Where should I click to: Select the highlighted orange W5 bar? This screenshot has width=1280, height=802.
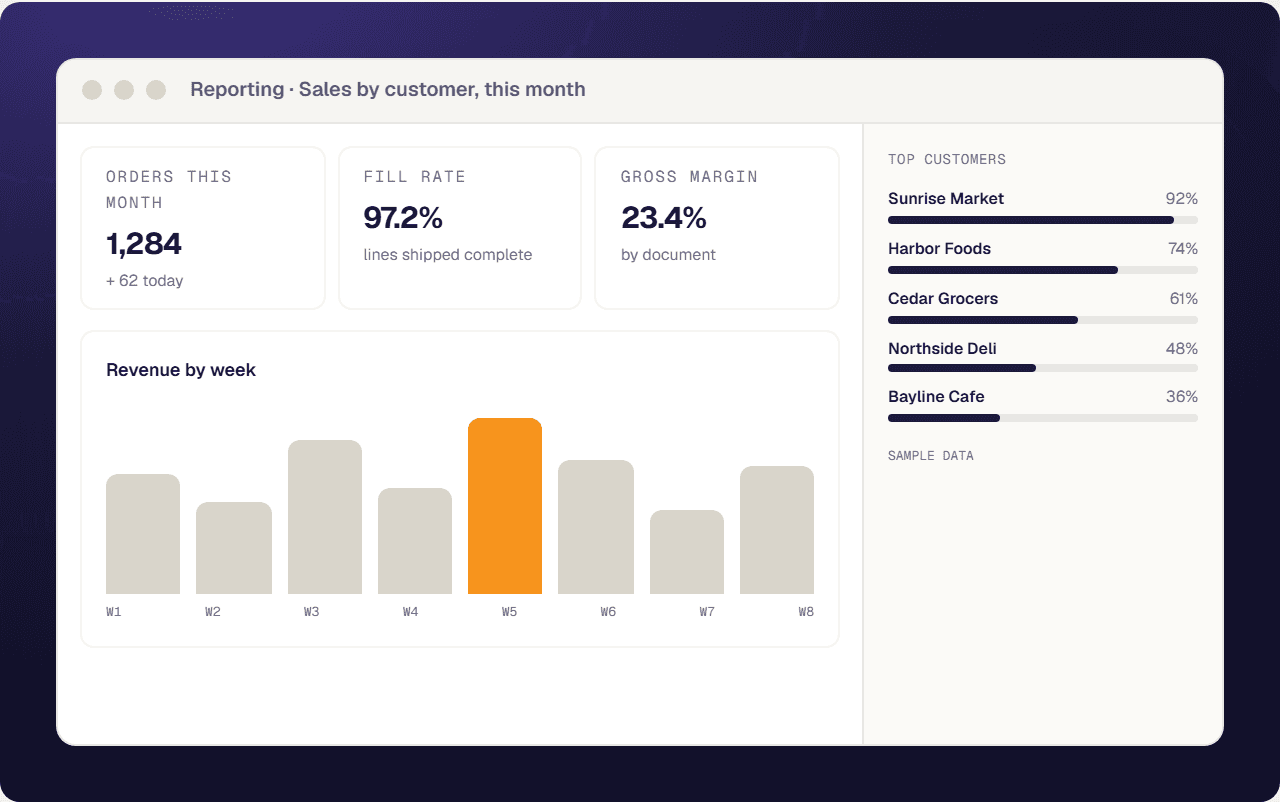pyautogui.click(x=505, y=506)
